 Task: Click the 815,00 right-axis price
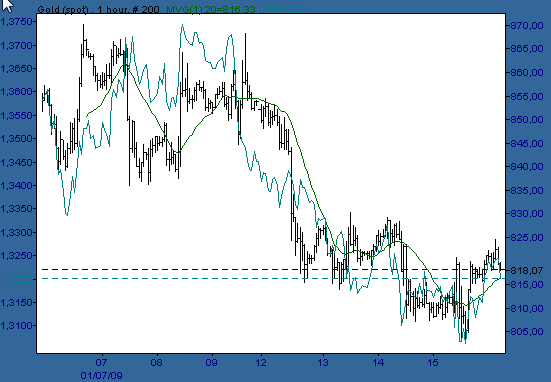click(526, 284)
